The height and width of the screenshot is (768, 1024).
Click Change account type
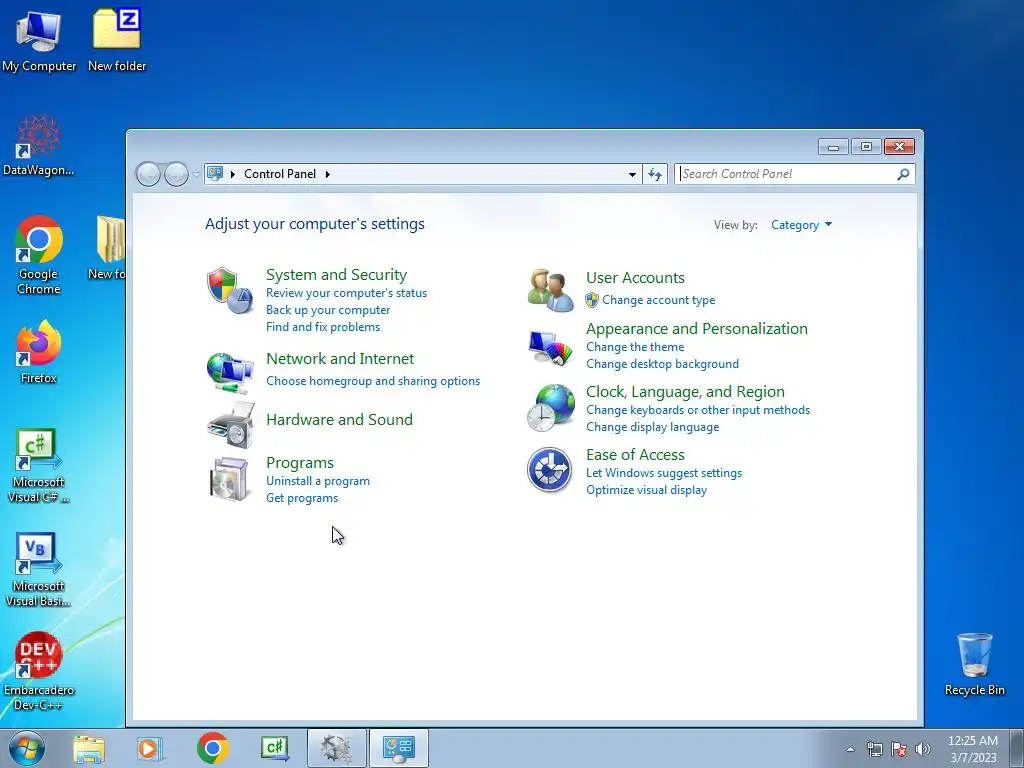point(658,300)
